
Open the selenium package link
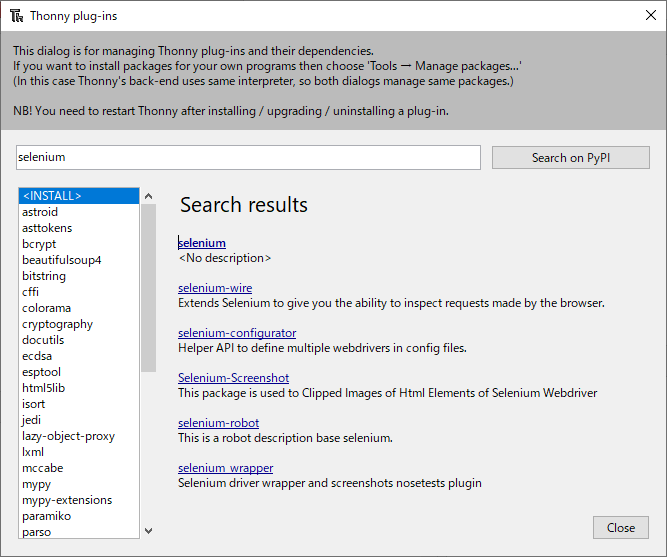pyautogui.click(x=202, y=243)
